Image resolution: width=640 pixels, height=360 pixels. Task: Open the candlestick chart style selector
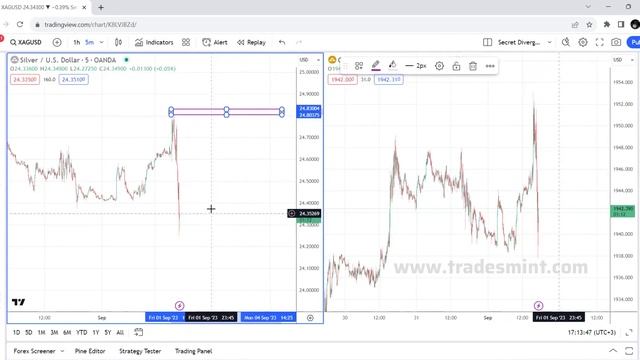coord(118,42)
